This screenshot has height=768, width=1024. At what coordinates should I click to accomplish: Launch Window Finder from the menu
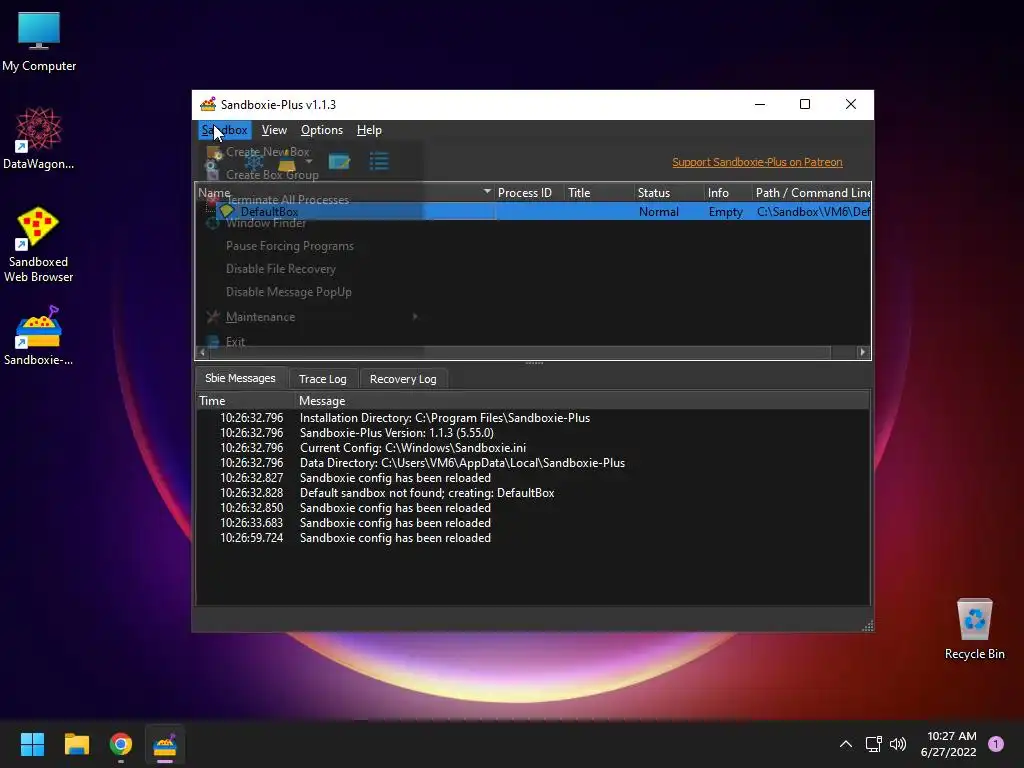coord(266,223)
